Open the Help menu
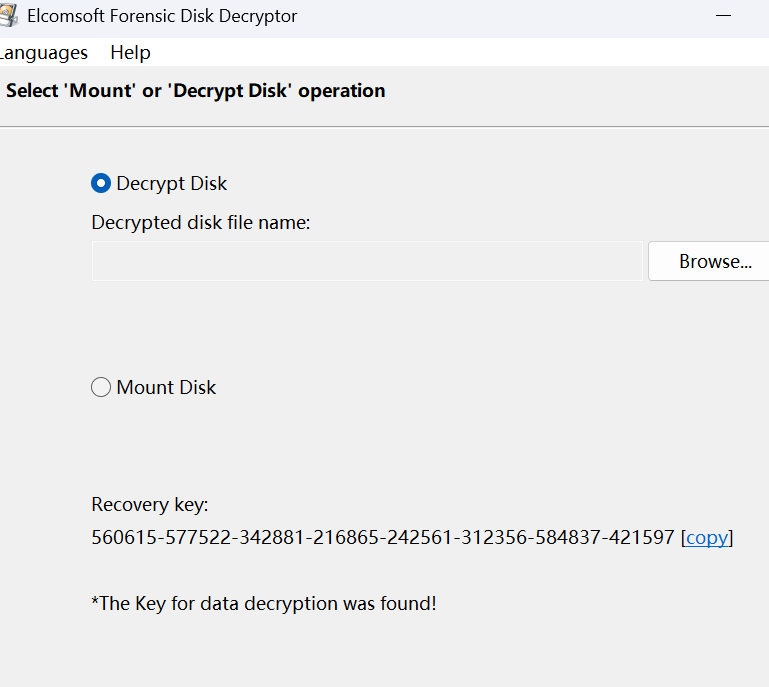This screenshot has height=687, width=769. coord(130,52)
